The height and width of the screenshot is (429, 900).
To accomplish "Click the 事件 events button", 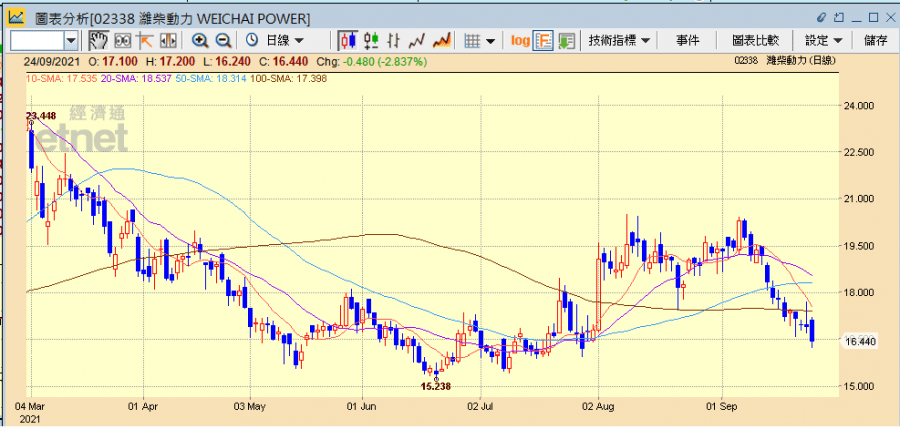I will tap(687, 40).
